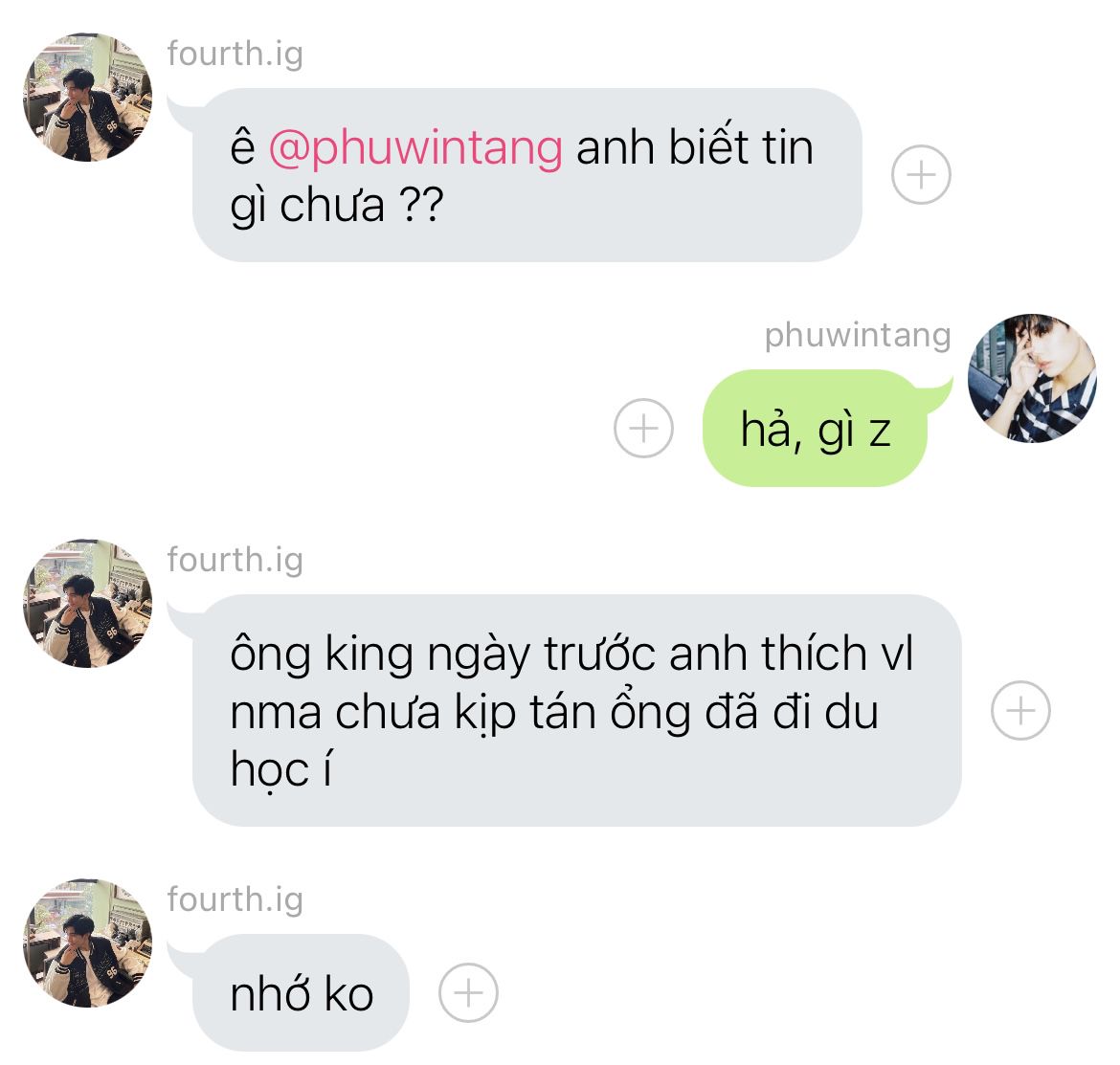This screenshot has height=1065, width=1120.
Task: Tap the plus icon beside "anh biết tin gì chưa" message
Action: coord(921,175)
